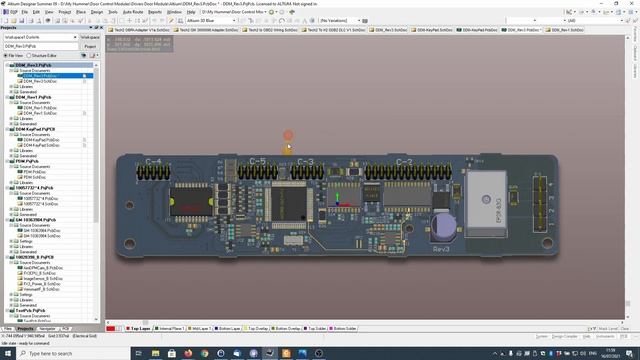Screen dimensions: 640x360
Task: Click the Clear button near Mask Level
Action: [624, 329]
